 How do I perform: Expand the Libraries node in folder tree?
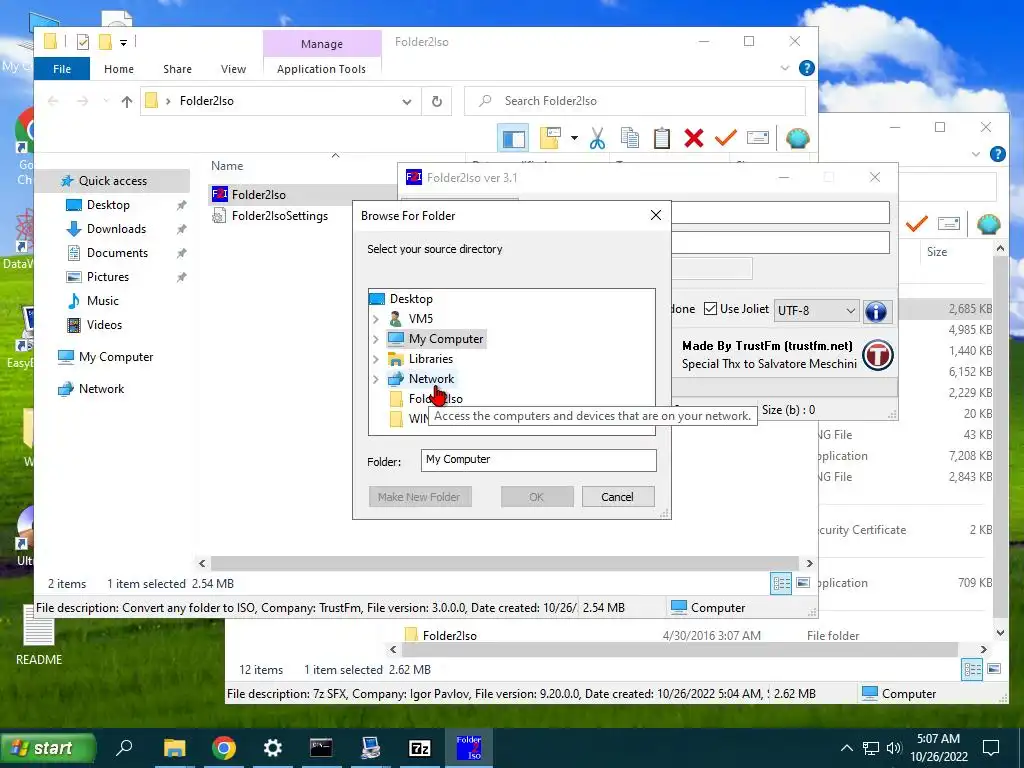(376, 359)
